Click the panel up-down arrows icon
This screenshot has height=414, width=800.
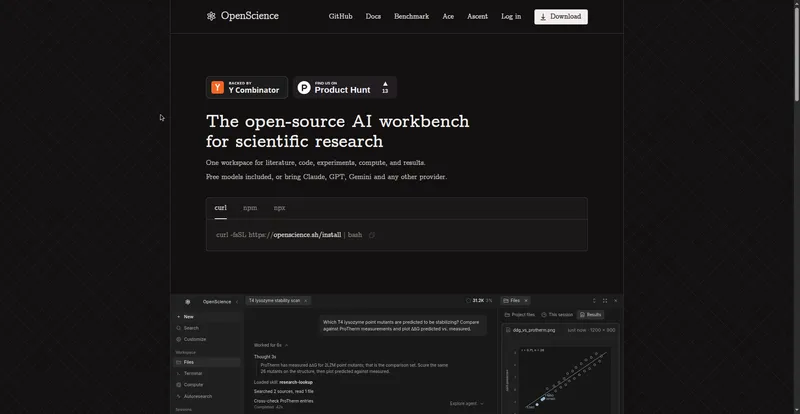(x=594, y=301)
